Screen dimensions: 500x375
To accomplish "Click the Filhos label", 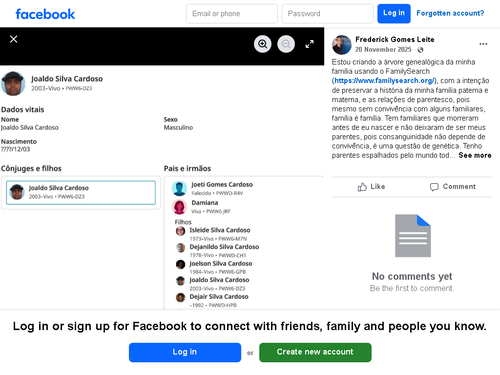I will coord(183,222).
